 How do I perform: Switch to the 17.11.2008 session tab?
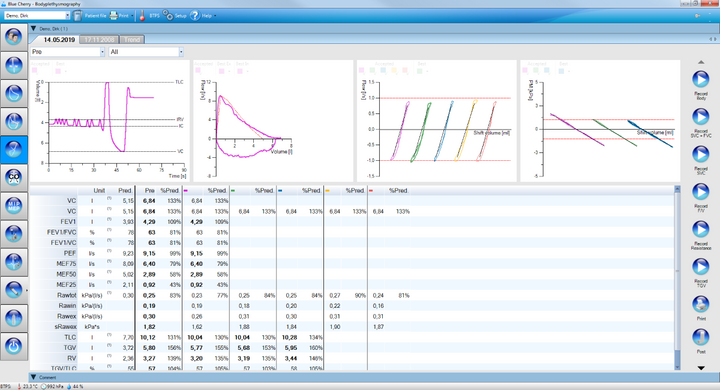click(99, 40)
